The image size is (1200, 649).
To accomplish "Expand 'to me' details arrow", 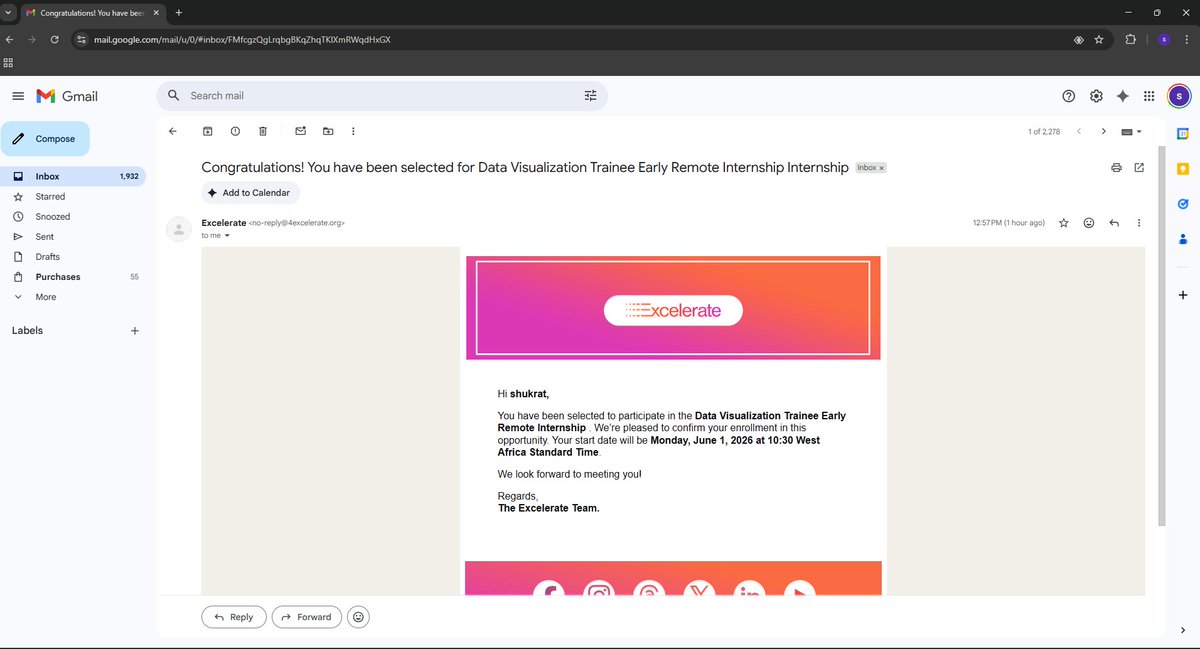I will pos(227,236).
